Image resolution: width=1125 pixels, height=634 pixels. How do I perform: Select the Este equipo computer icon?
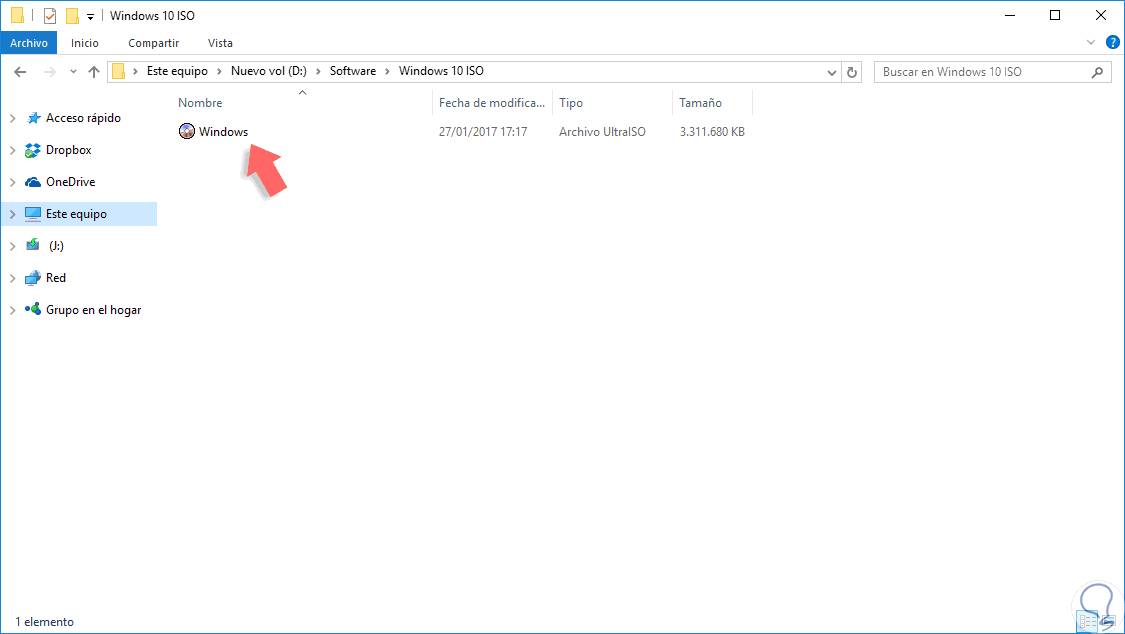[x=33, y=214]
